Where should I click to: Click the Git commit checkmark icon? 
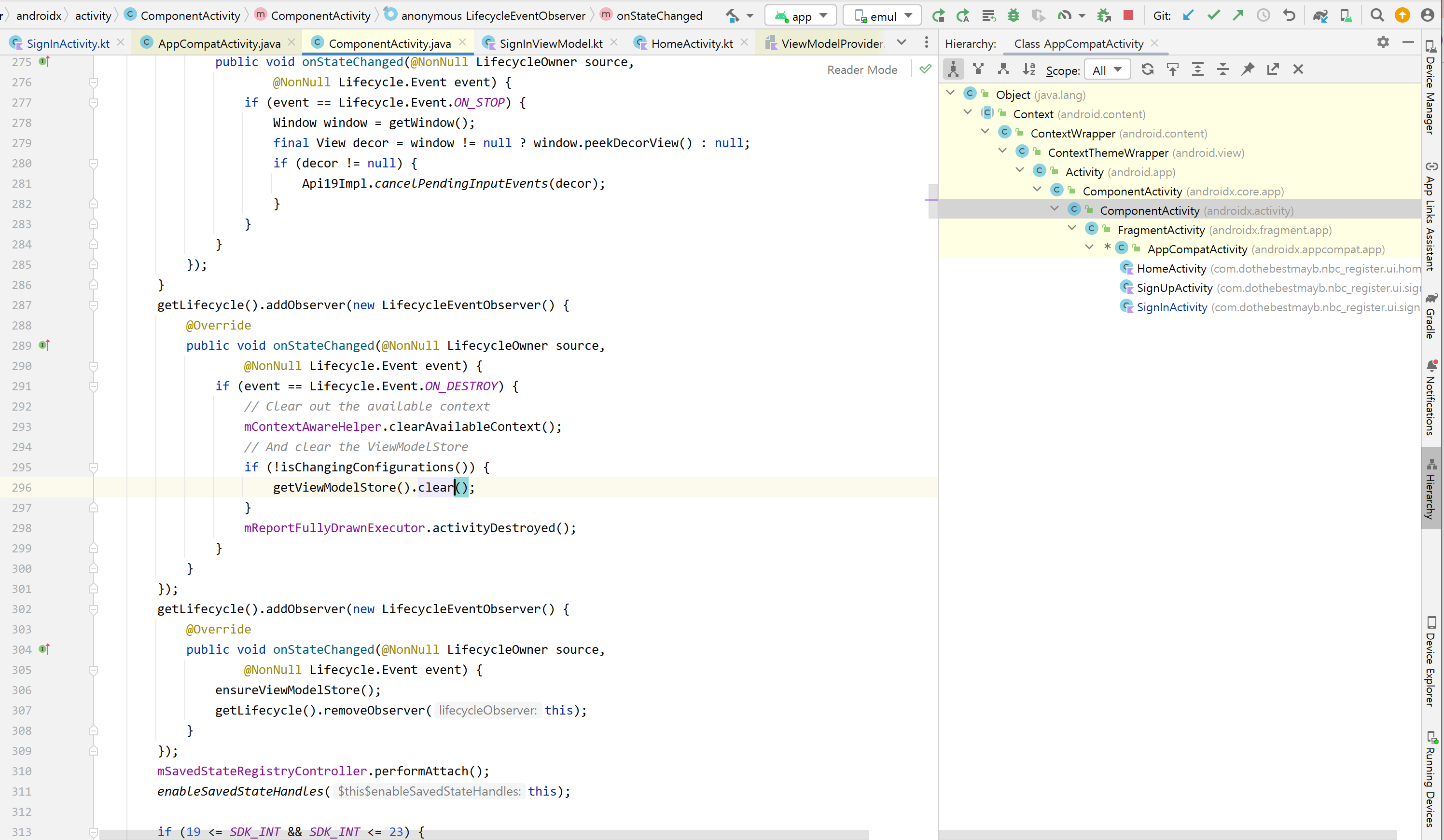pyautogui.click(x=1213, y=15)
